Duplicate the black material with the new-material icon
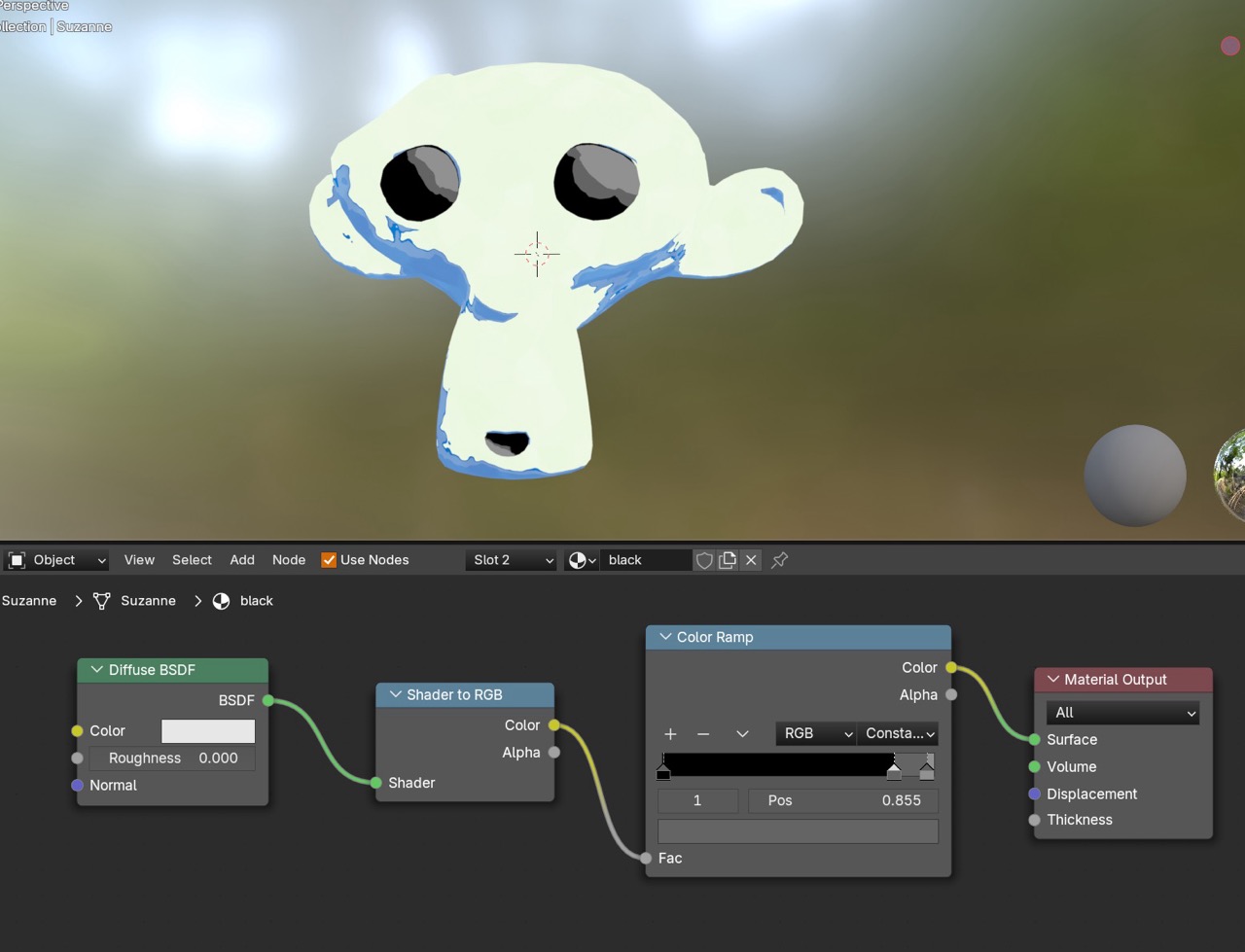This screenshot has height=952, width=1245. (x=728, y=560)
